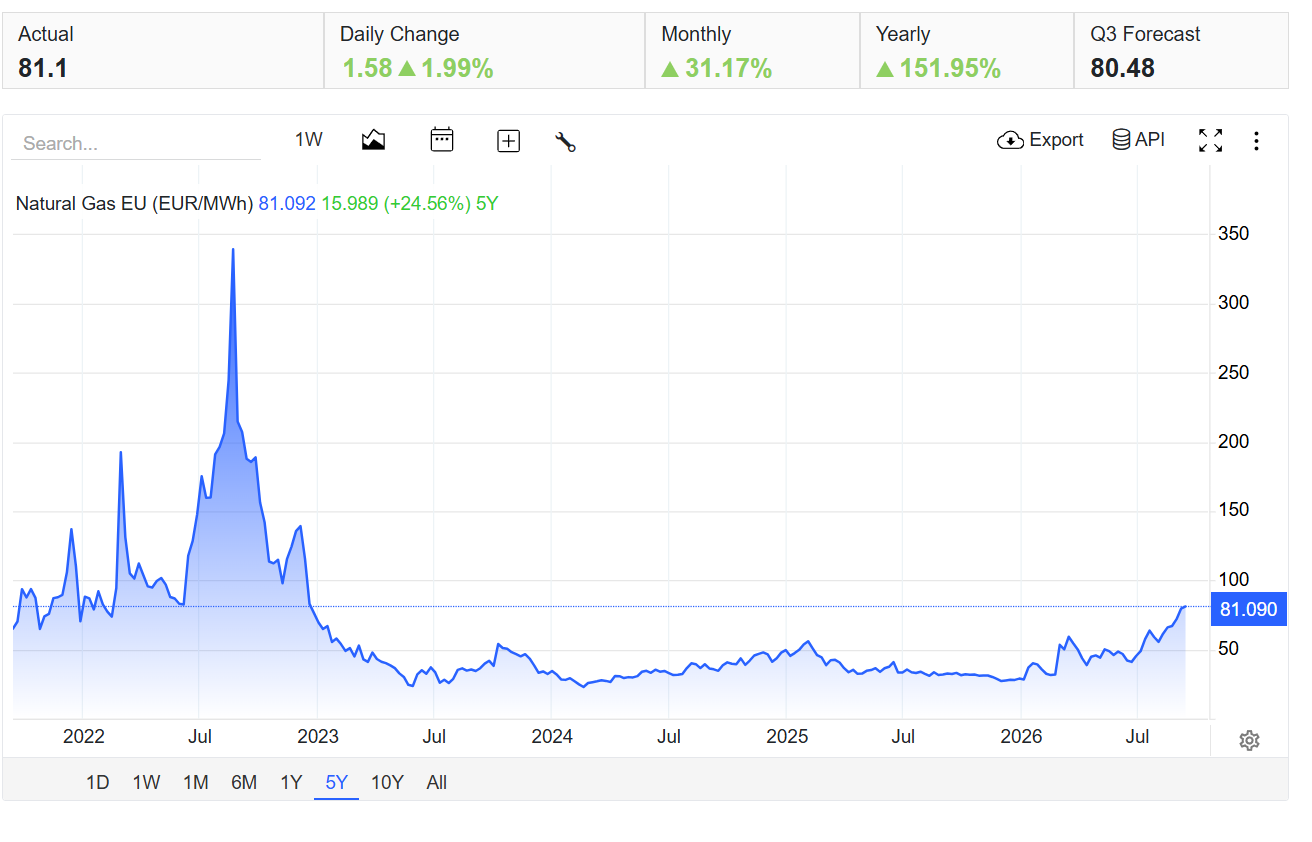This screenshot has height=842, width=1312.
Task: Switch to the 10Y time range
Action: coord(387,783)
